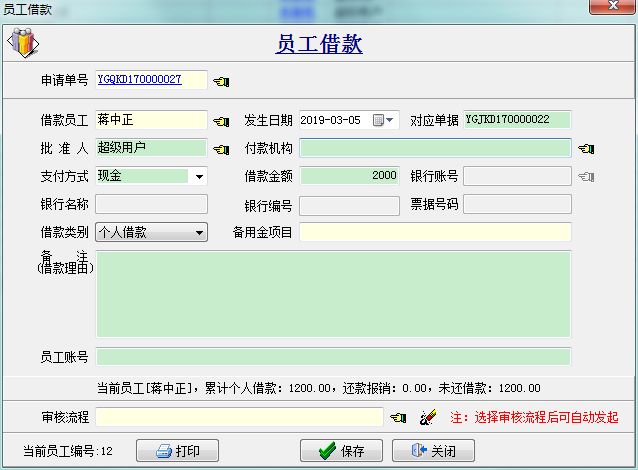Click the 审核流程 input field
This screenshot has height=470, width=638.
(x=240, y=417)
